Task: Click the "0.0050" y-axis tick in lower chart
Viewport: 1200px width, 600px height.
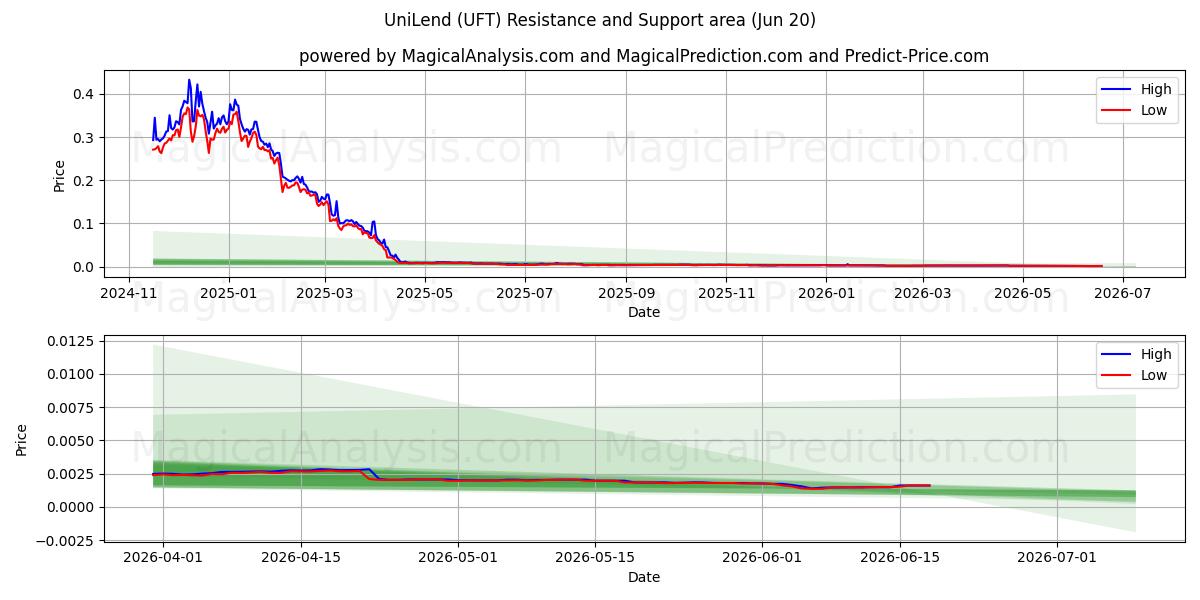Action: pos(71,441)
